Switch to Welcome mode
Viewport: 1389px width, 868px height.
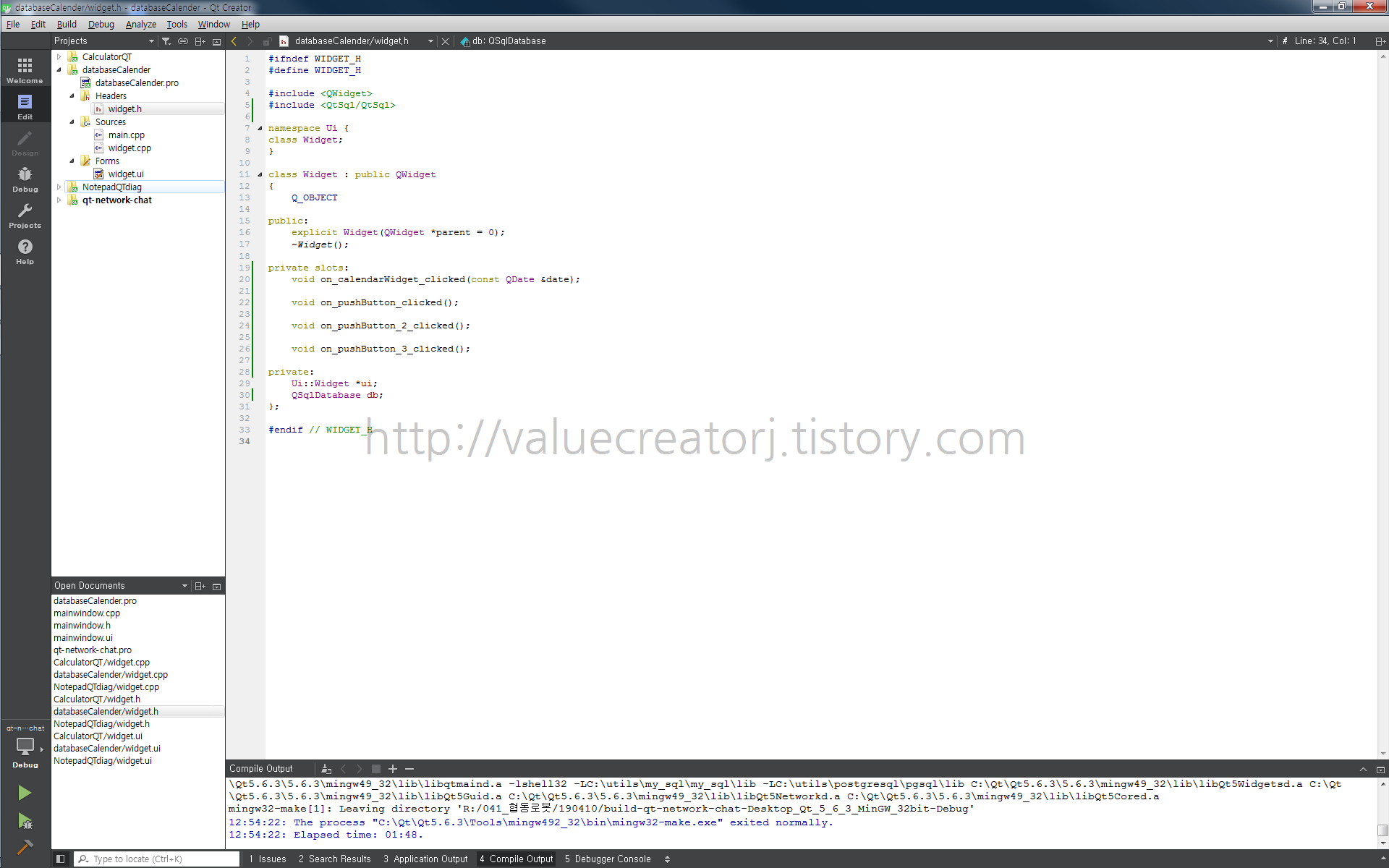pyautogui.click(x=25, y=70)
